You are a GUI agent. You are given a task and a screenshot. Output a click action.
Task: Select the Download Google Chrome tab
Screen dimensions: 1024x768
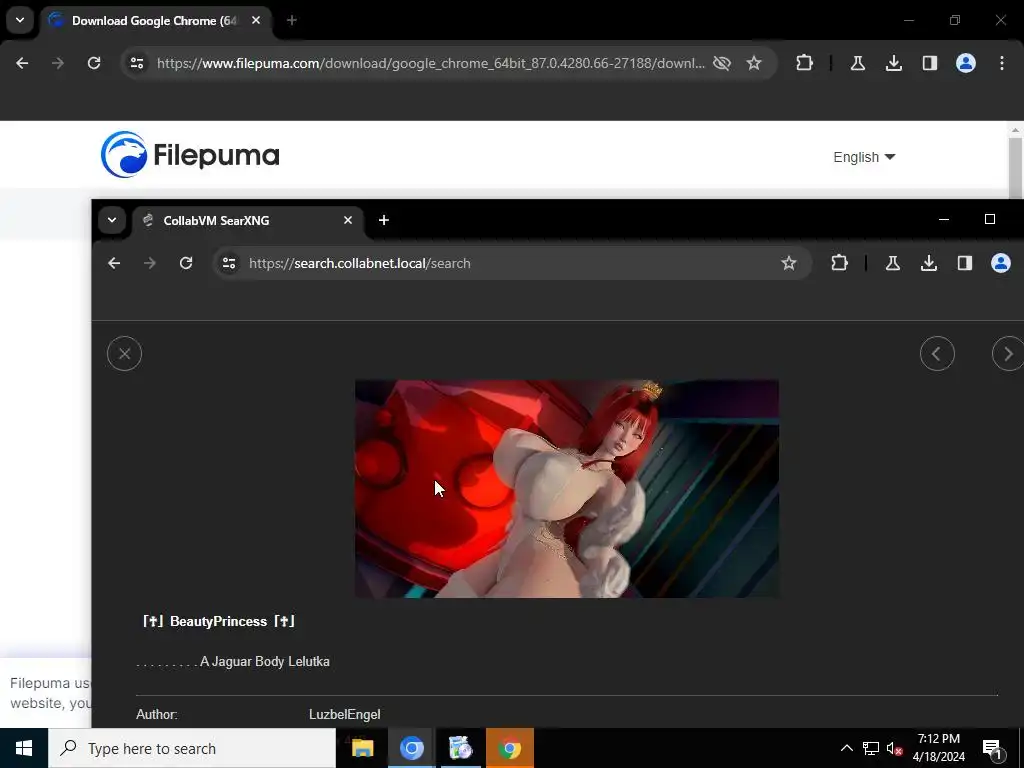coord(155,21)
